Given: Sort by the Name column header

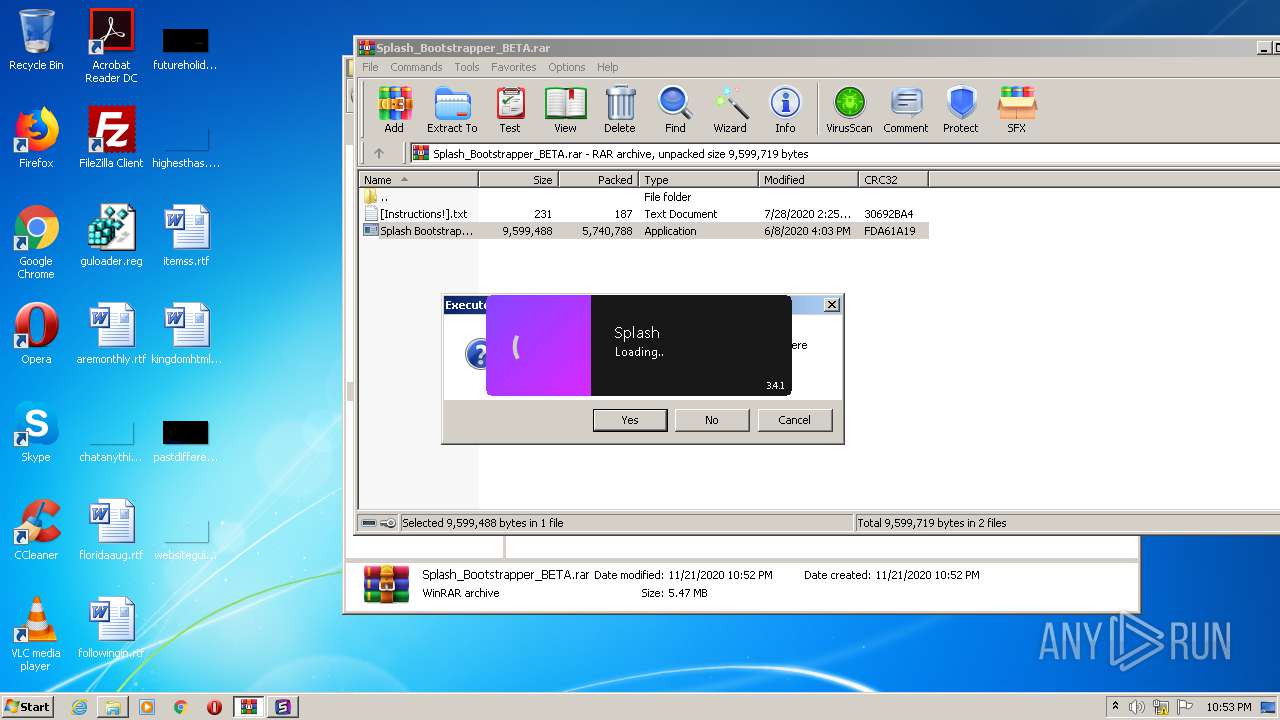Looking at the screenshot, I should tap(419, 180).
